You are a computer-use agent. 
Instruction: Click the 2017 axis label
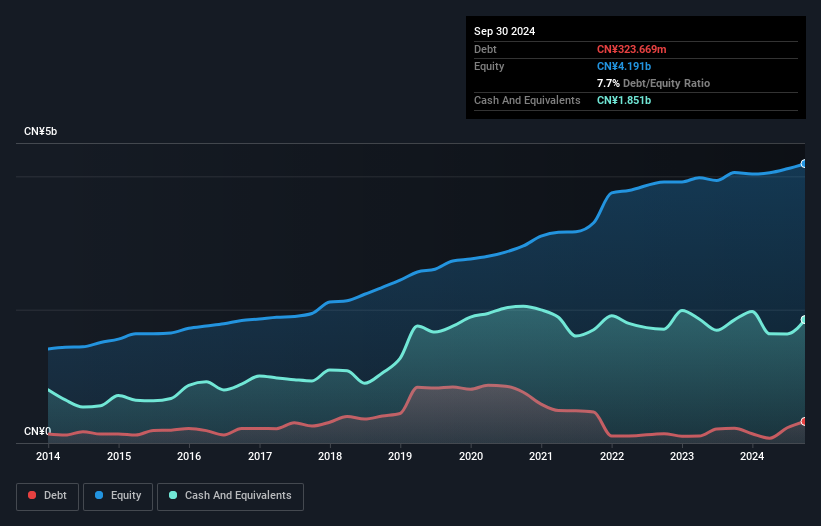[x=260, y=456]
